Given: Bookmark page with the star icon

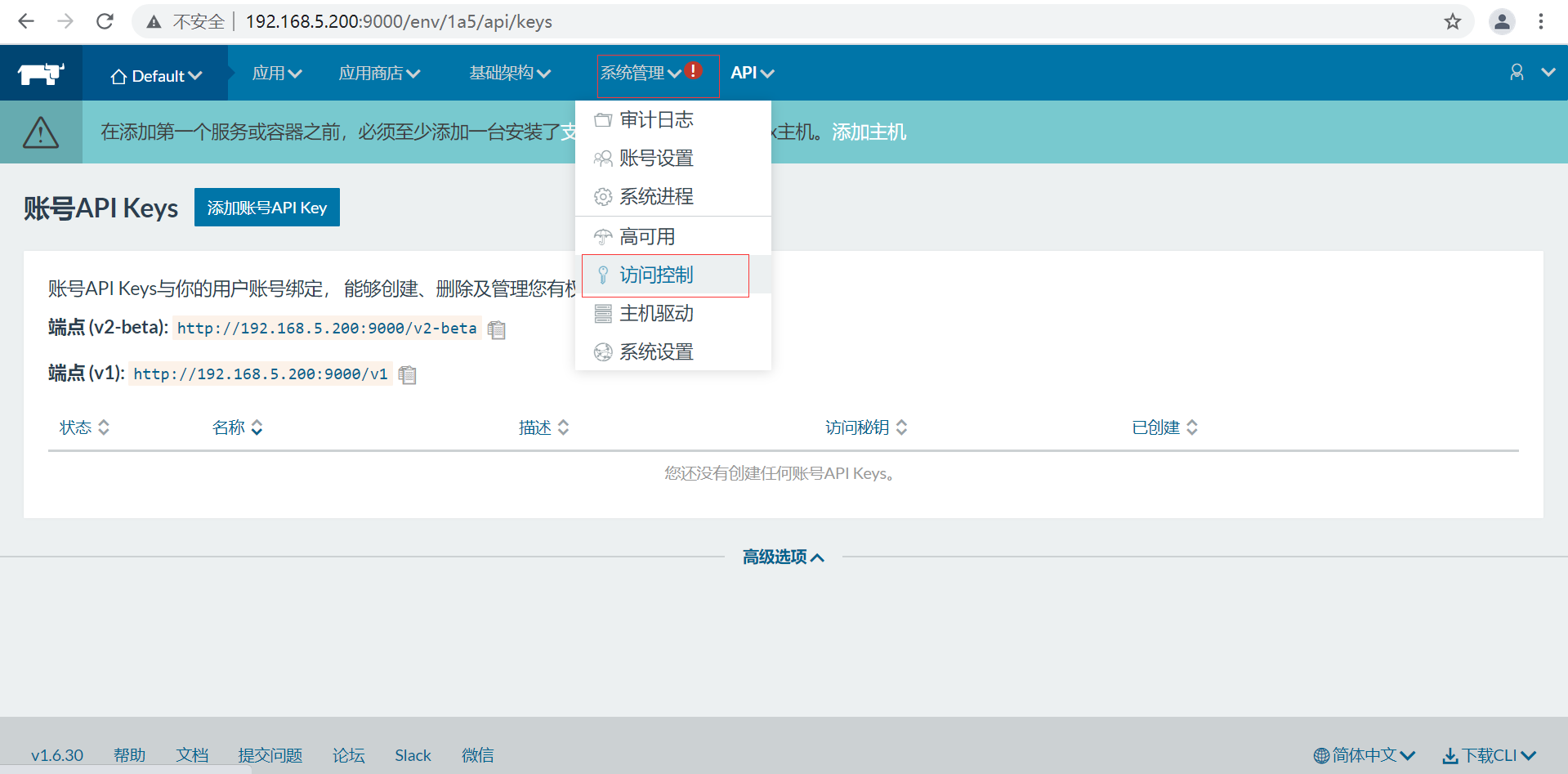Looking at the screenshot, I should pyautogui.click(x=1452, y=21).
